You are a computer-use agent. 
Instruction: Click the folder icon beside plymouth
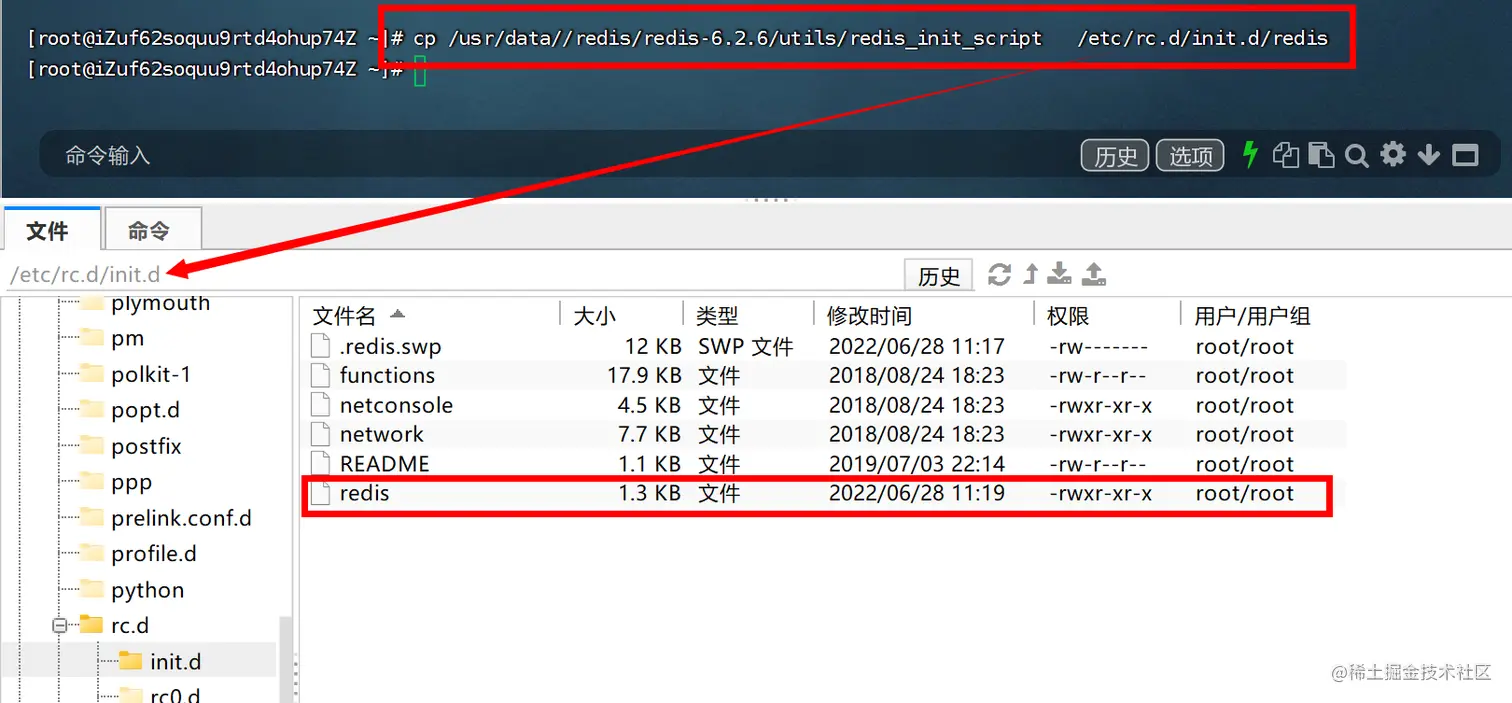tap(91, 303)
